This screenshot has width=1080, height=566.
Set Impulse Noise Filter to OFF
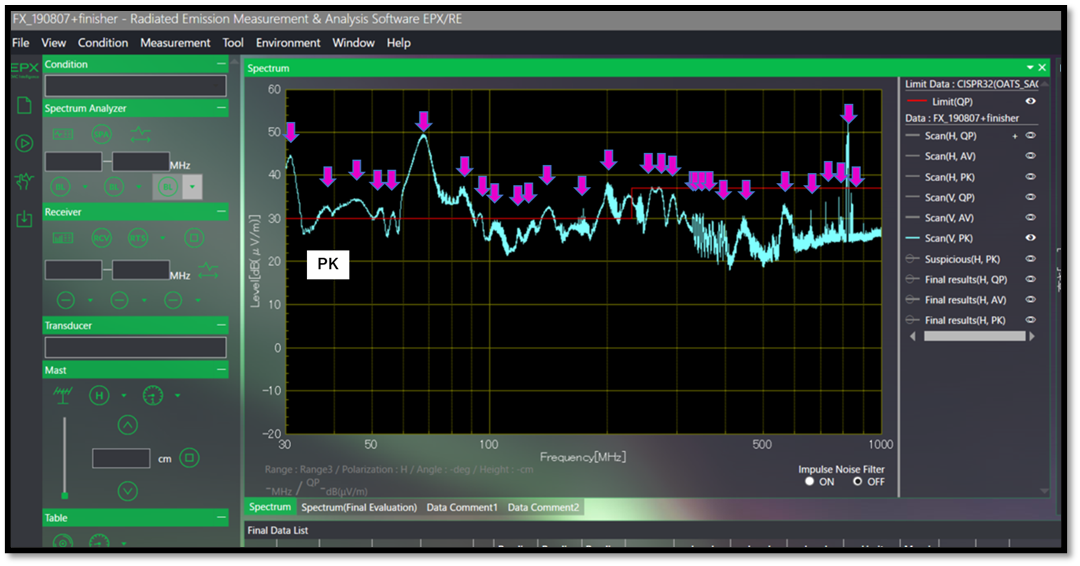[x=858, y=481]
